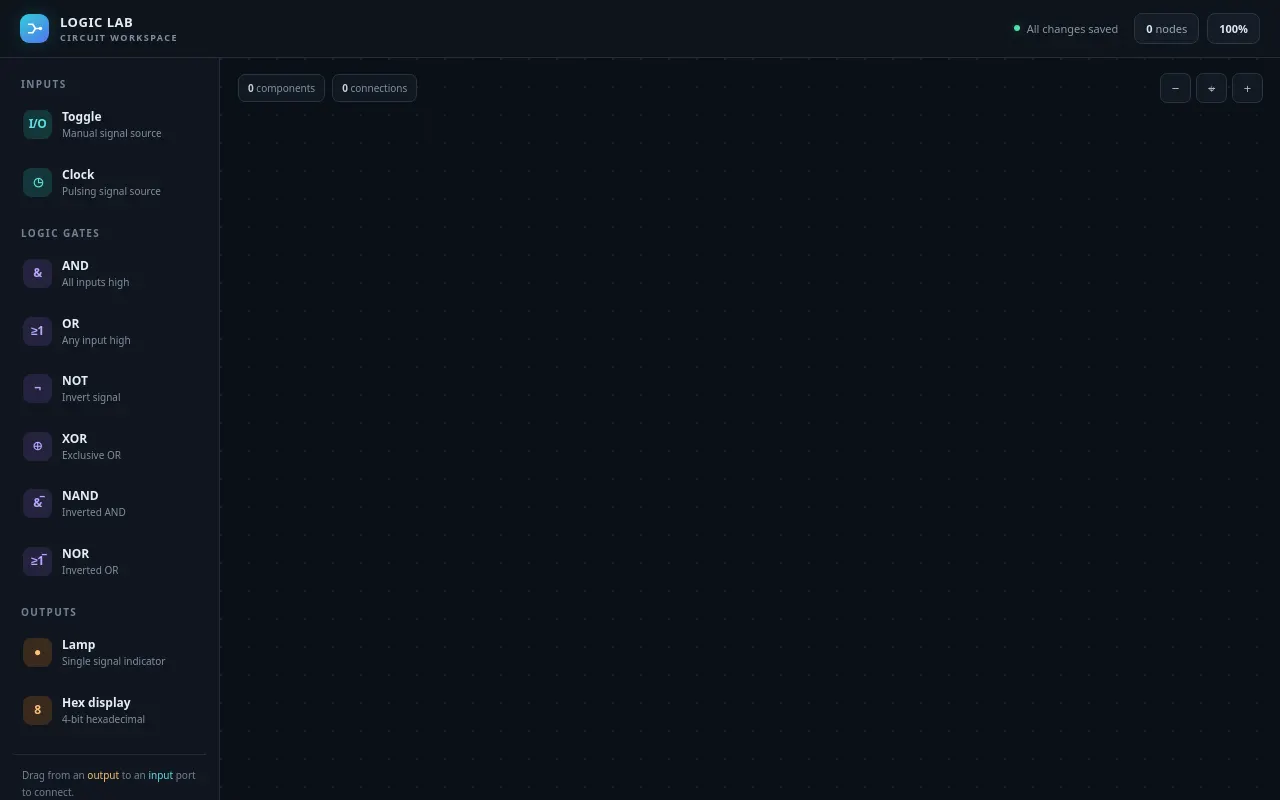Image resolution: width=1280 pixels, height=800 pixels.
Task: Click the 100% zoom level badge
Action: (1233, 29)
